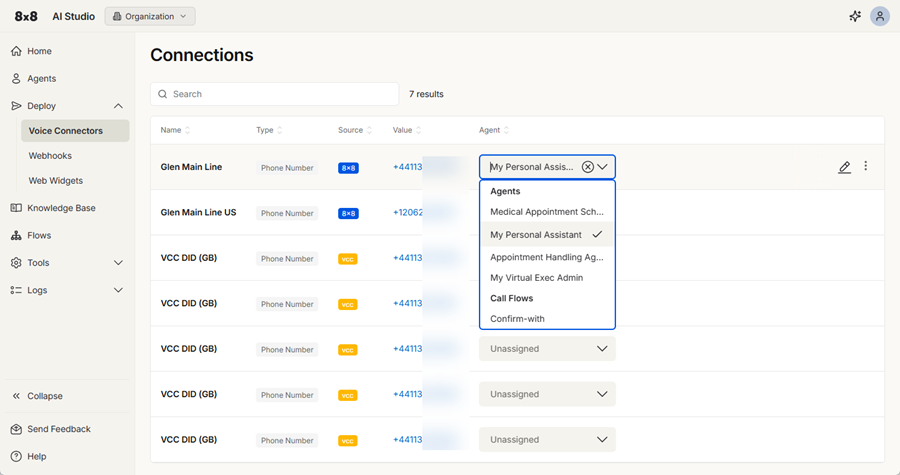Image resolution: width=900 pixels, height=475 pixels.
Task: Open Glen Main Line more options menu
Action: (x=866, y=166)
